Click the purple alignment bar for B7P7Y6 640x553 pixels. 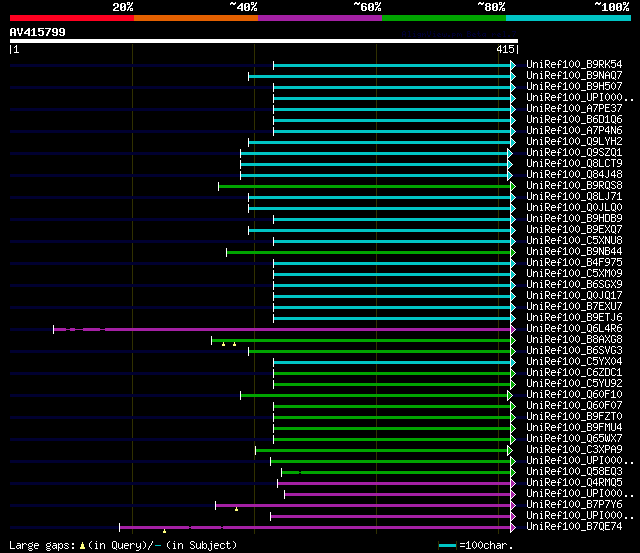click(363, 505)
